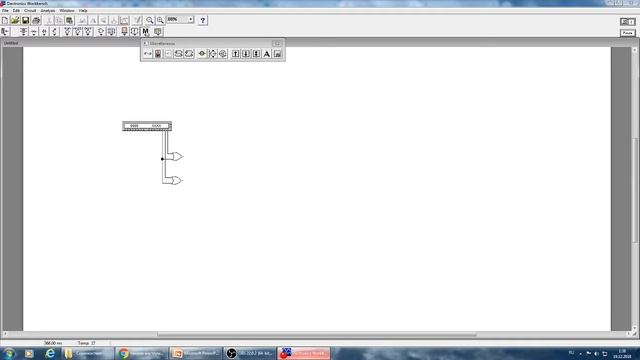The height and width of the screenshot is (360, 640).
Task: Select the fuse component in Miscellaneous
Action: click(147, 54)
